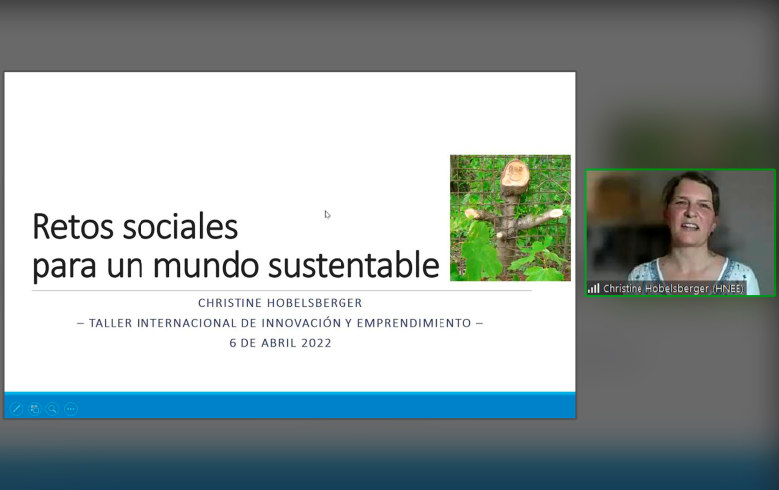
Task: Click the "Retos sociales" title line
Action: tap(135, 227)
